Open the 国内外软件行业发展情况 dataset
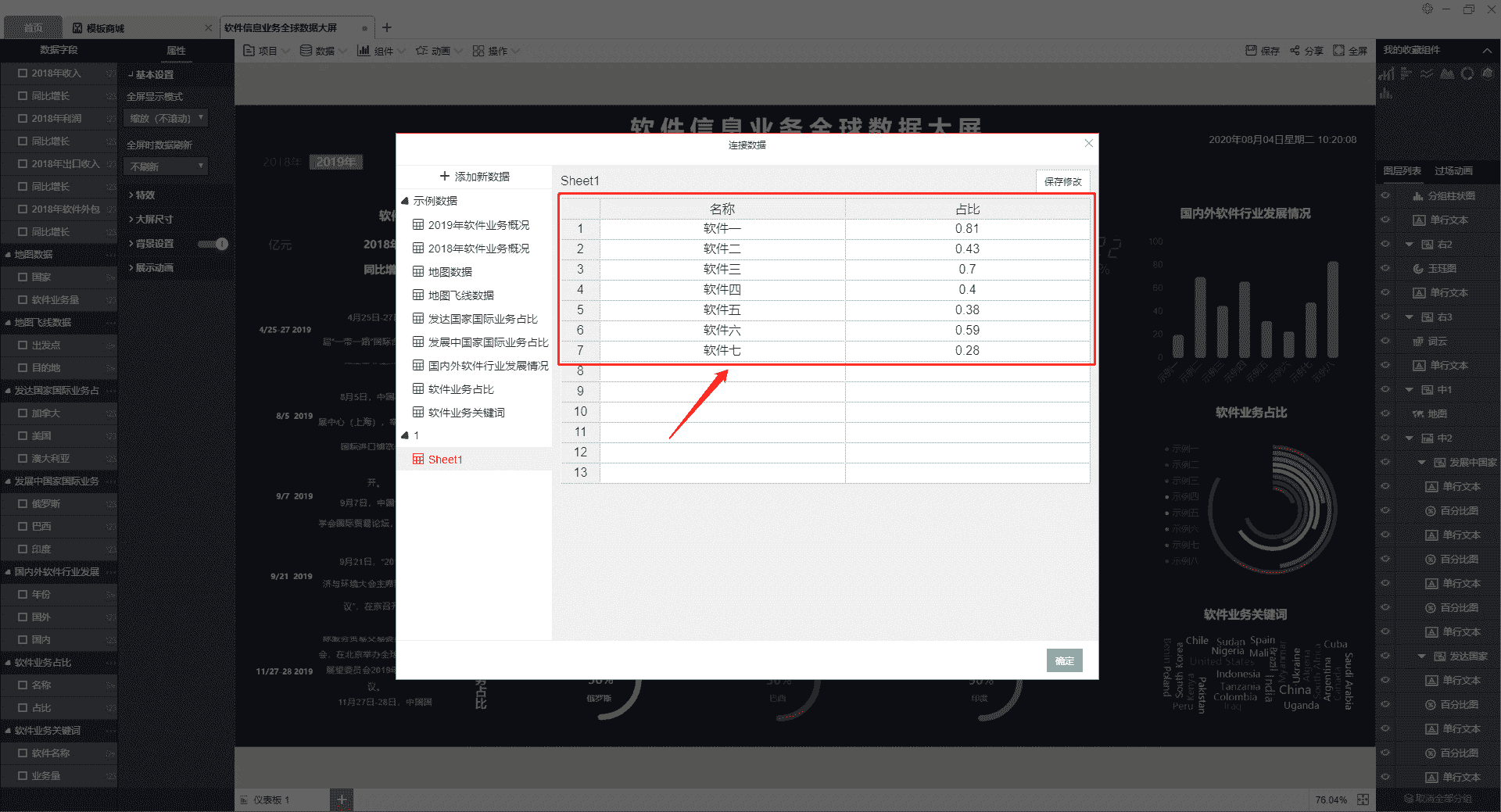 pyautogui.click(x=481, y=366)
